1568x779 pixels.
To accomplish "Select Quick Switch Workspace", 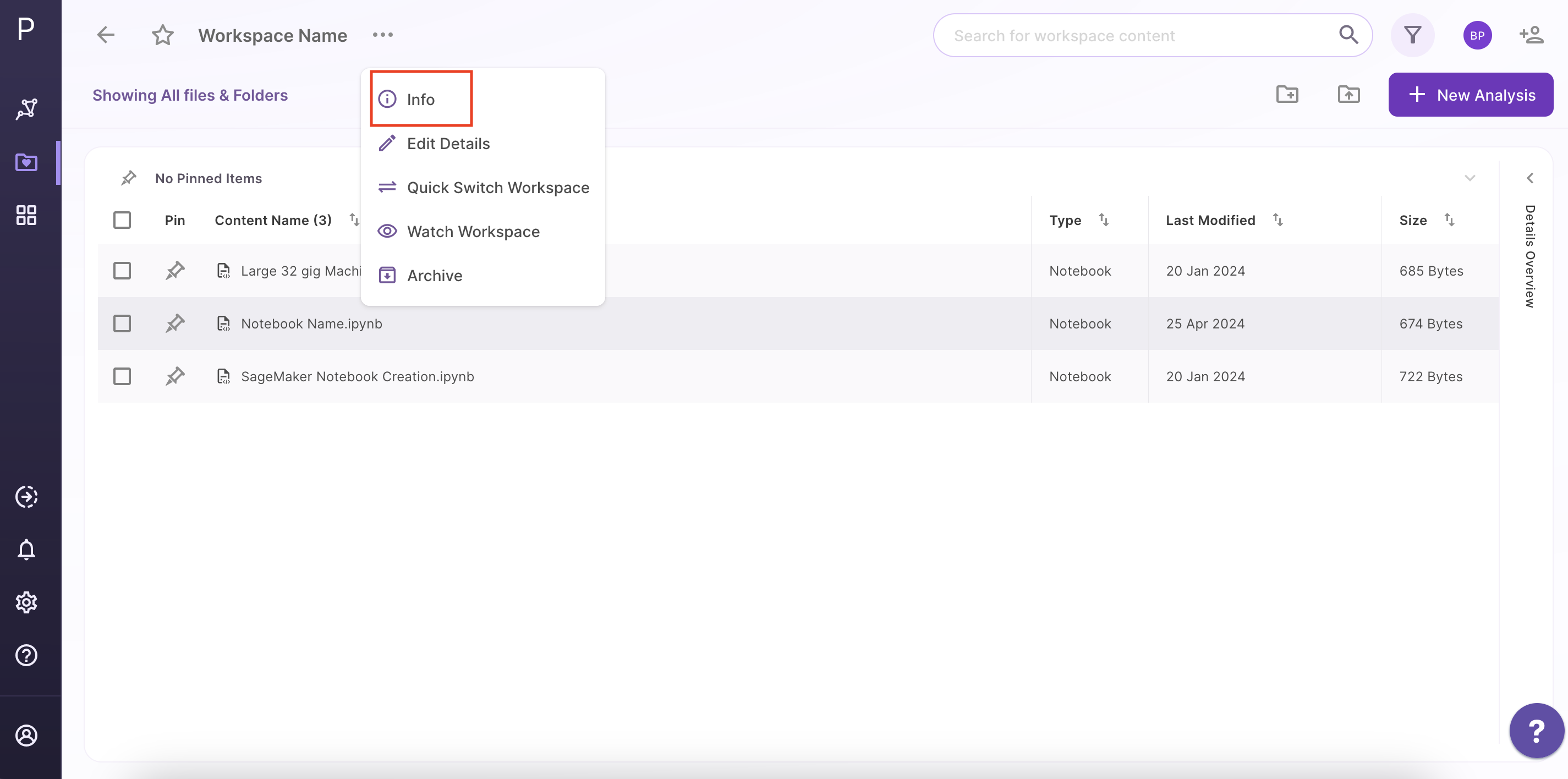I will click(483, 188).
